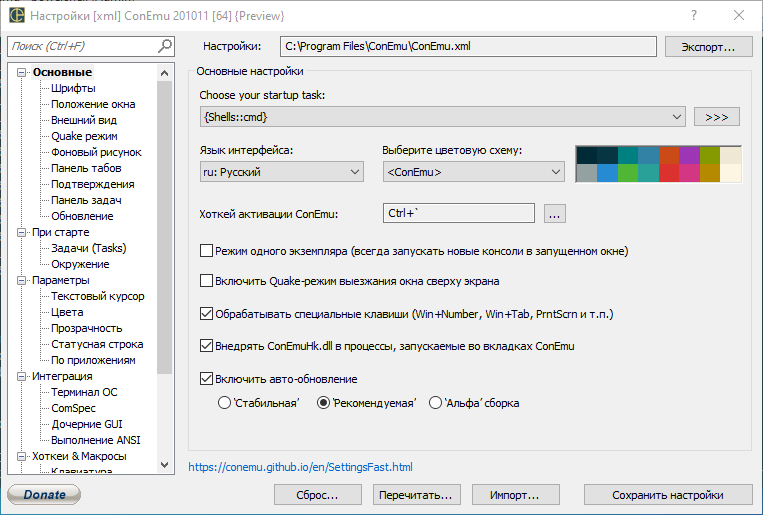Open the Панель задач settings page
The height and width of the screenshot is (515, 763).
[86, 200]
